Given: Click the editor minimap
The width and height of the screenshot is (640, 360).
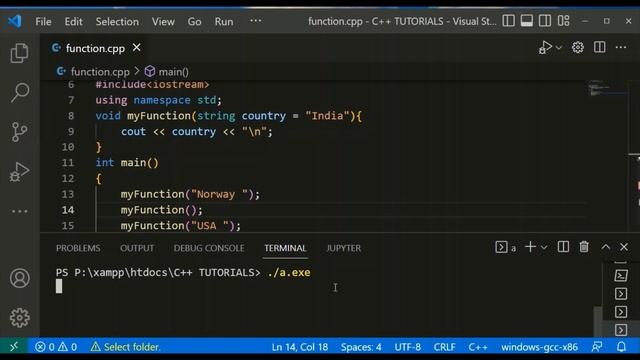Looking at the screenshot, I should 607,88.
